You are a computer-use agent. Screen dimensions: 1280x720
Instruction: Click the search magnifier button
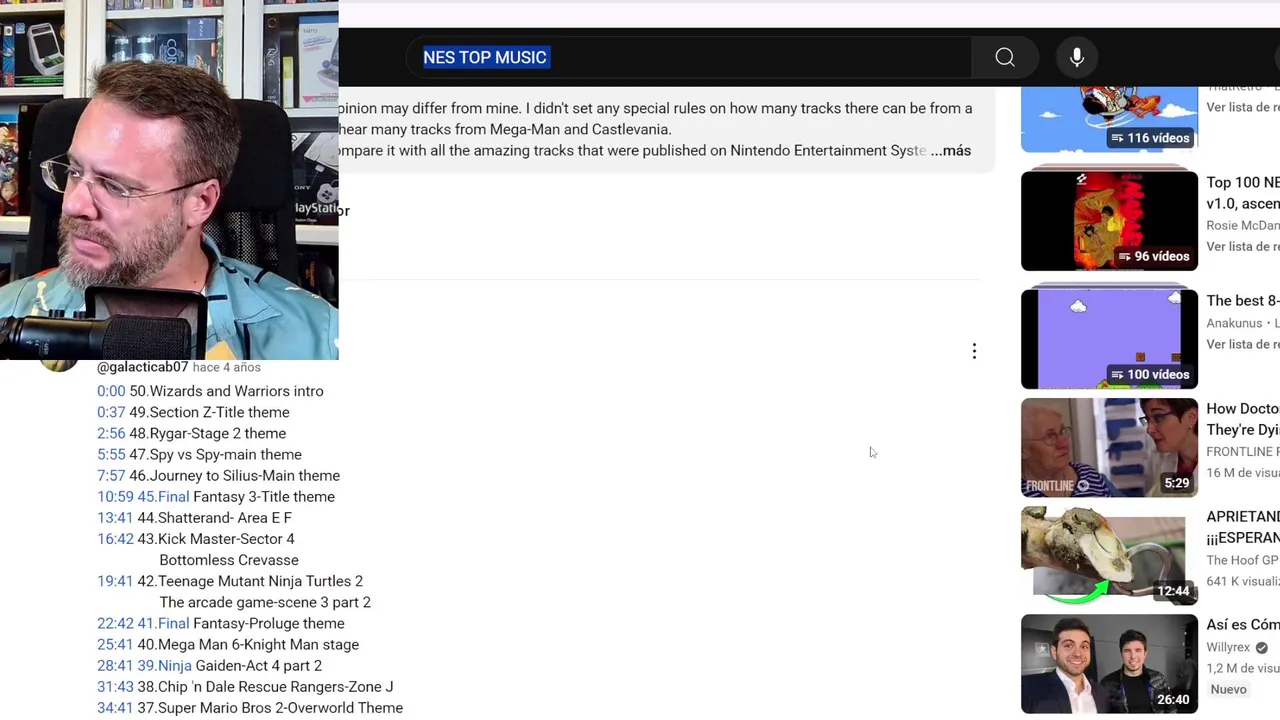point(1005,58)
